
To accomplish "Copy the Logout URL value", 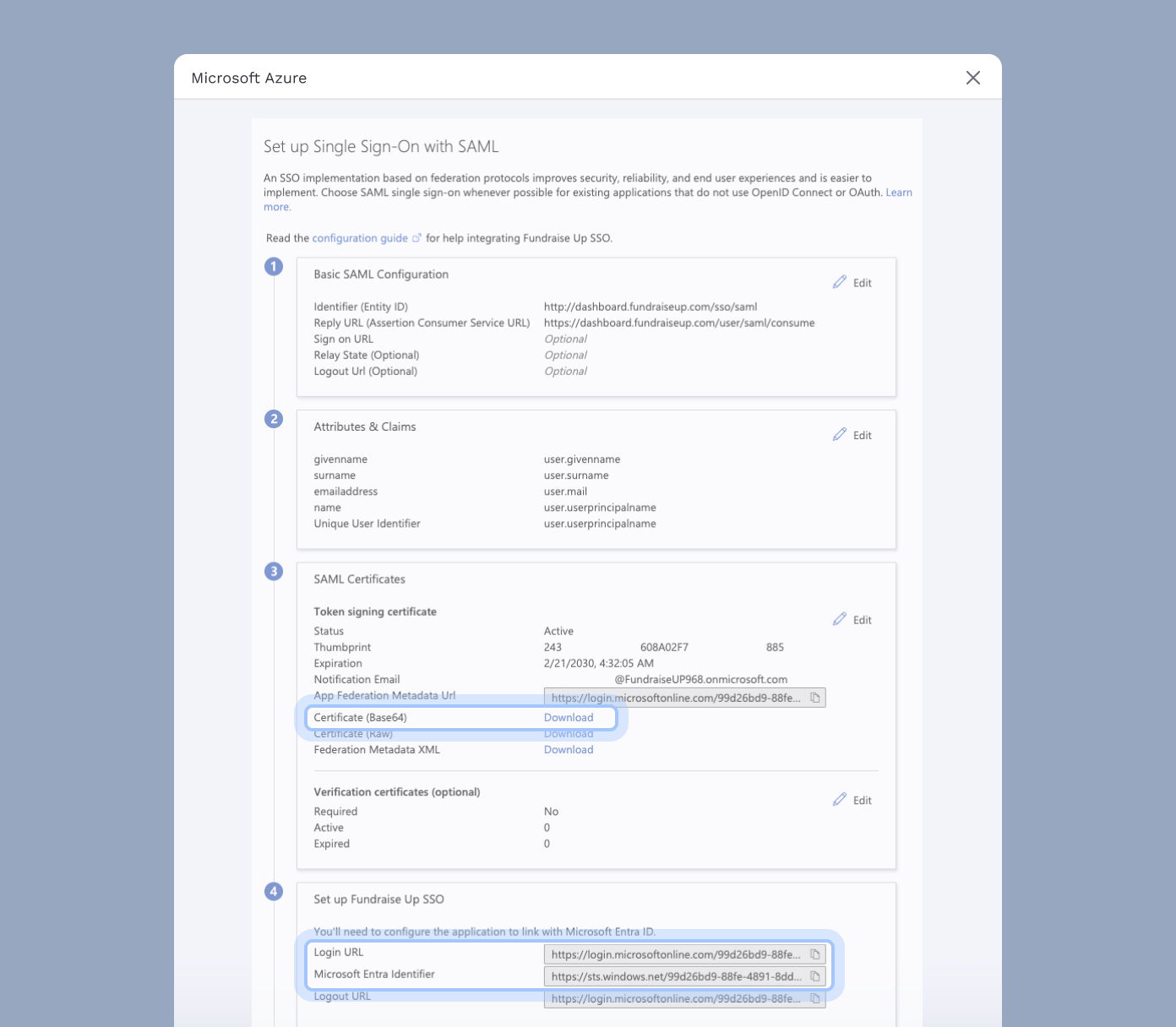I will [x=815, y=998].
